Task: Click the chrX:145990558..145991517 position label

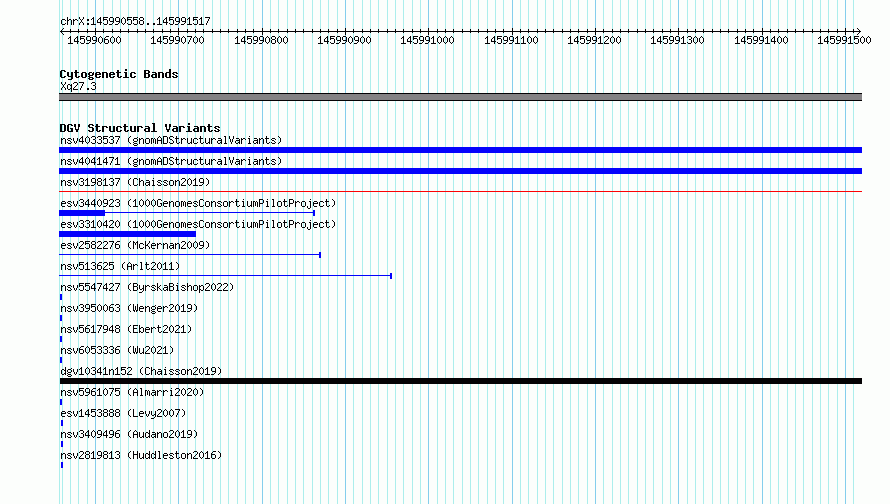Action: tap(135, 21)
